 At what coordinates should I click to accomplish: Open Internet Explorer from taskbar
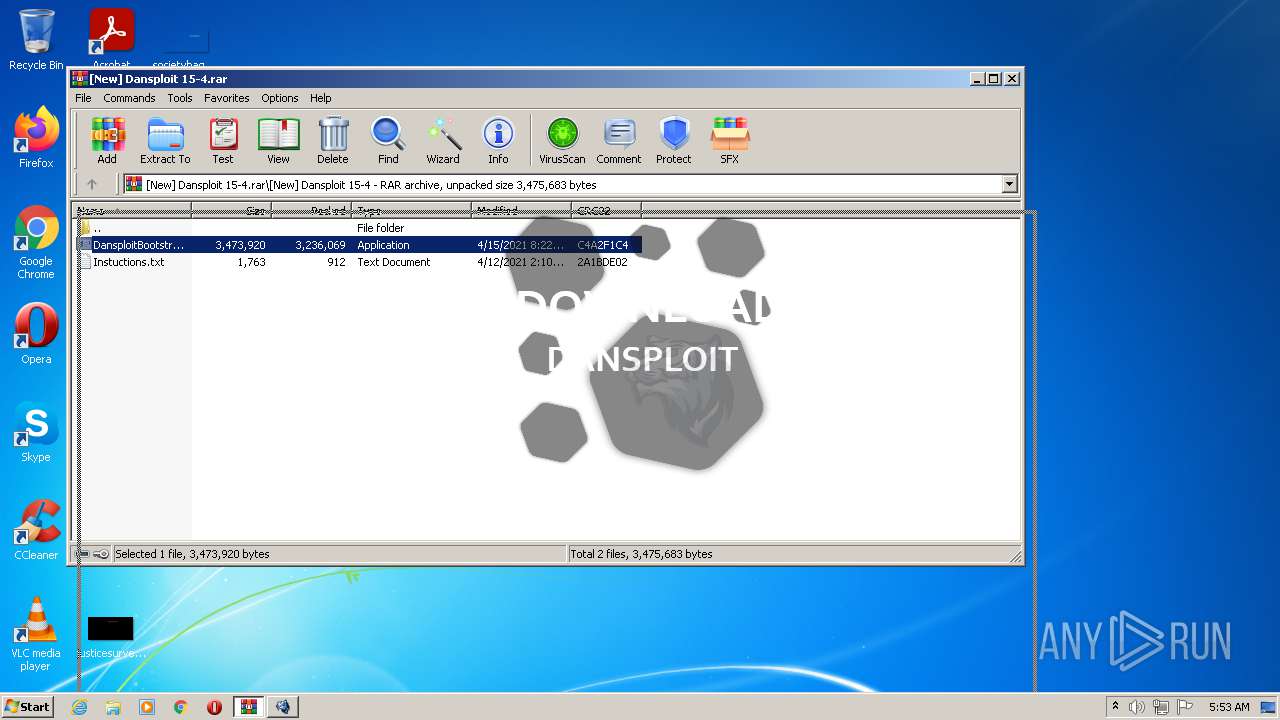(80, 707)
